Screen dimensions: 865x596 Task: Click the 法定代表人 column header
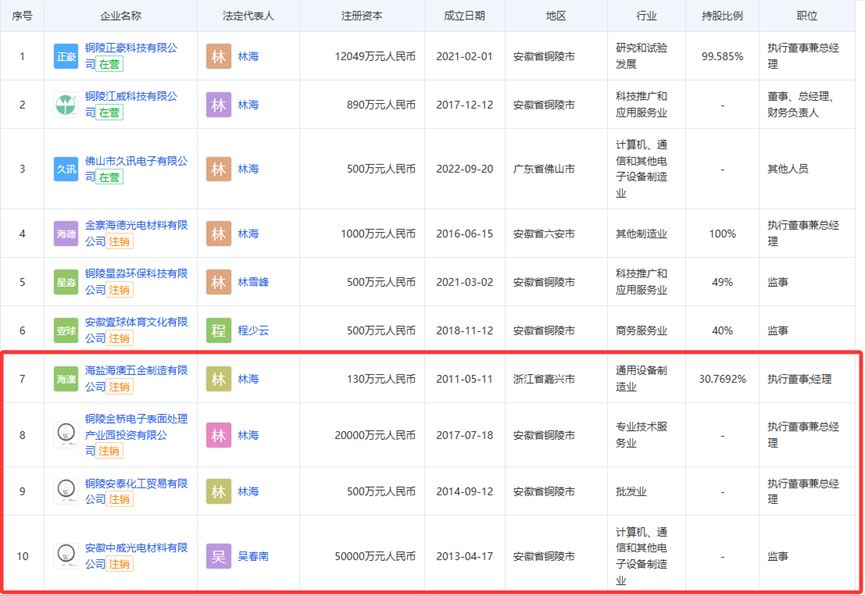click(248, 16)
